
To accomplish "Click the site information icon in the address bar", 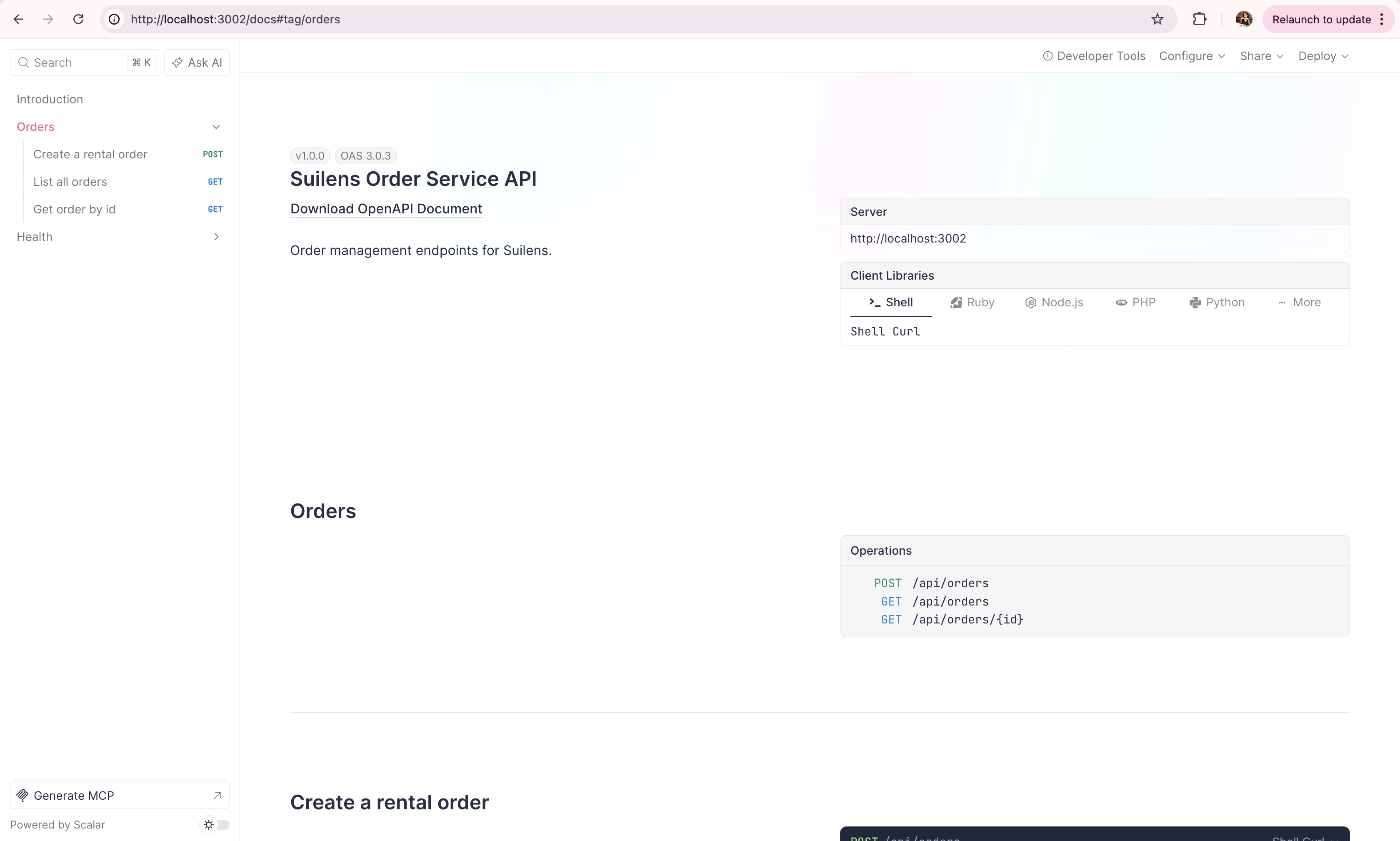I will point(115,19).
